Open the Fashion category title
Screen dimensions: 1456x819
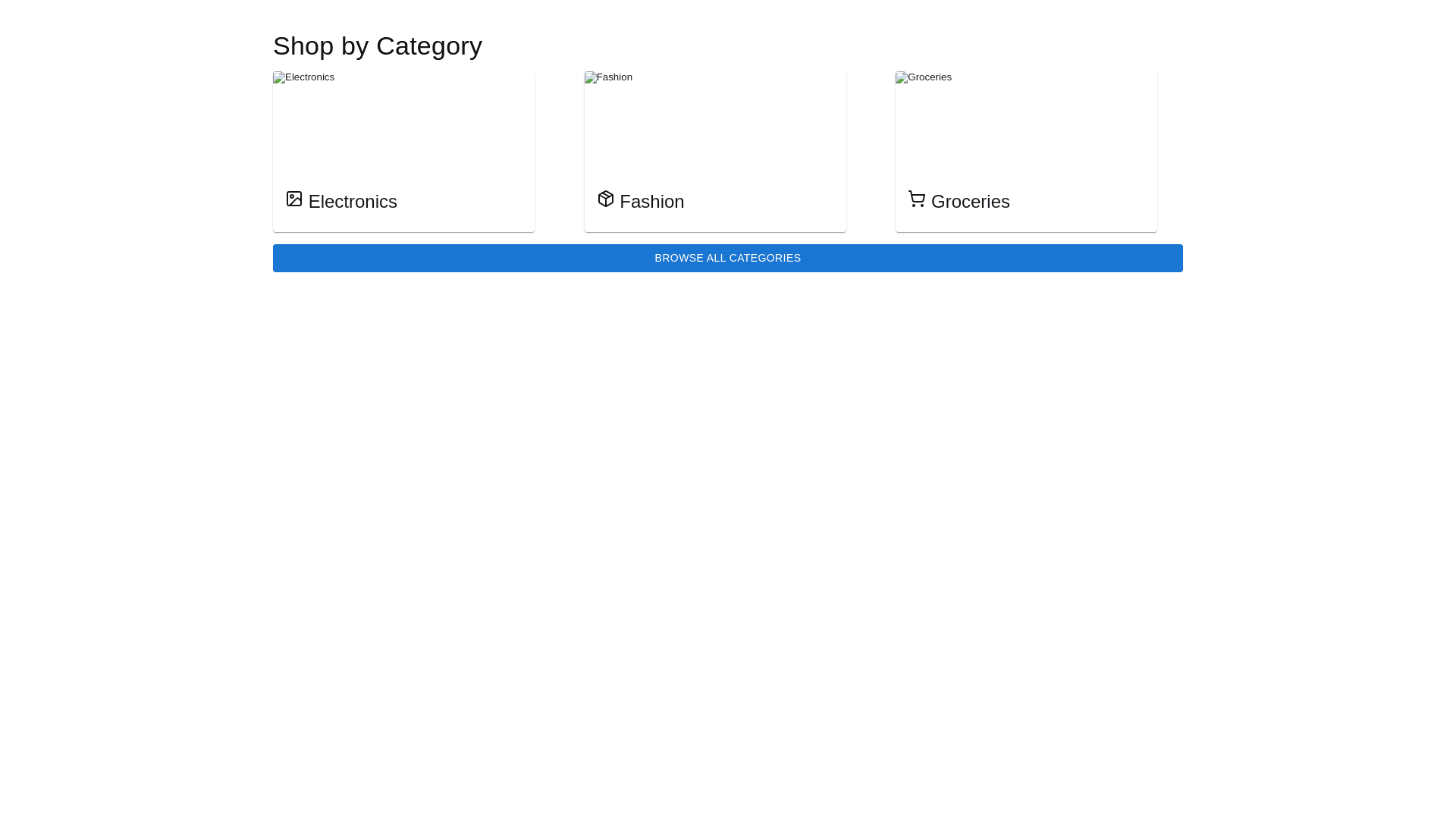point(651,202)
